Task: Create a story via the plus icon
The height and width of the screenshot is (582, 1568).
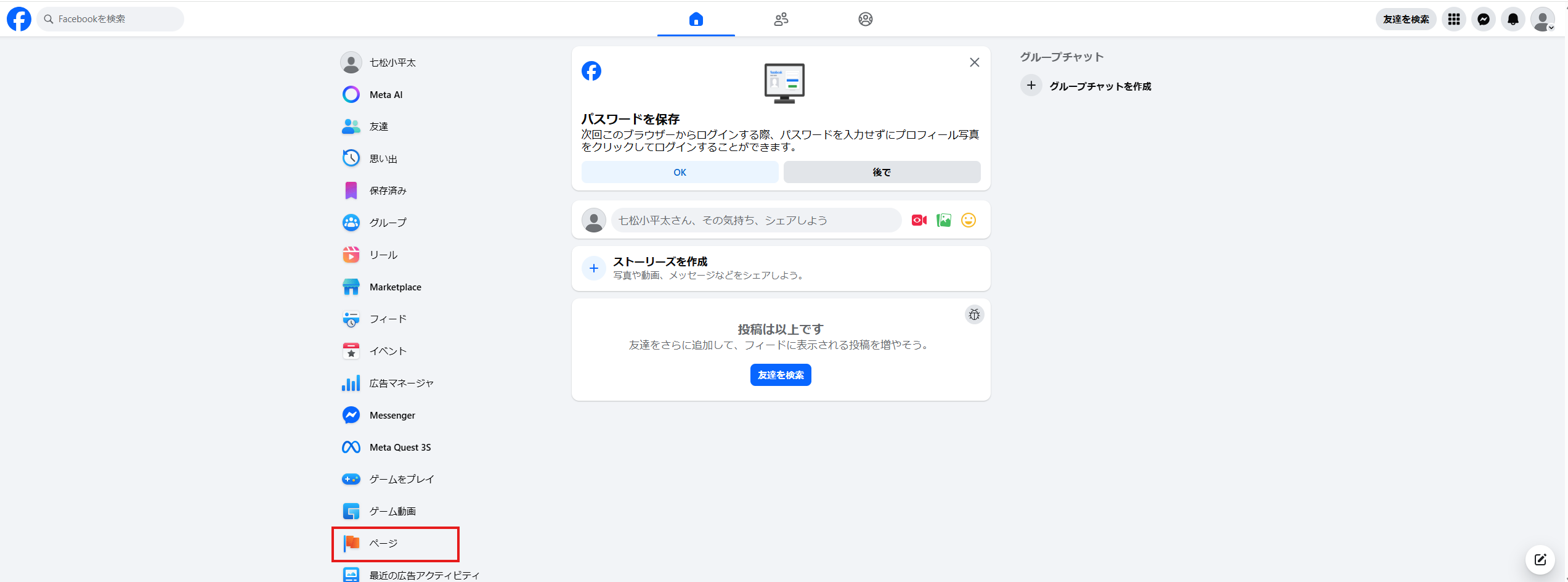Action: coord(593,268)
